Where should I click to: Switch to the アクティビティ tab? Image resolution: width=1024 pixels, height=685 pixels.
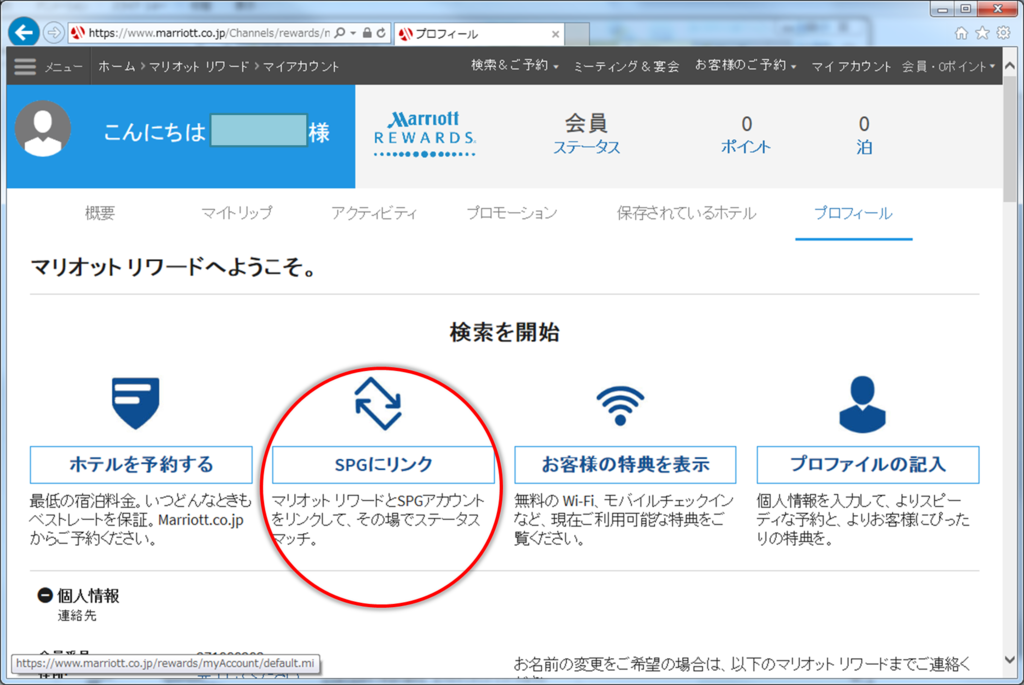click(374, 213)
